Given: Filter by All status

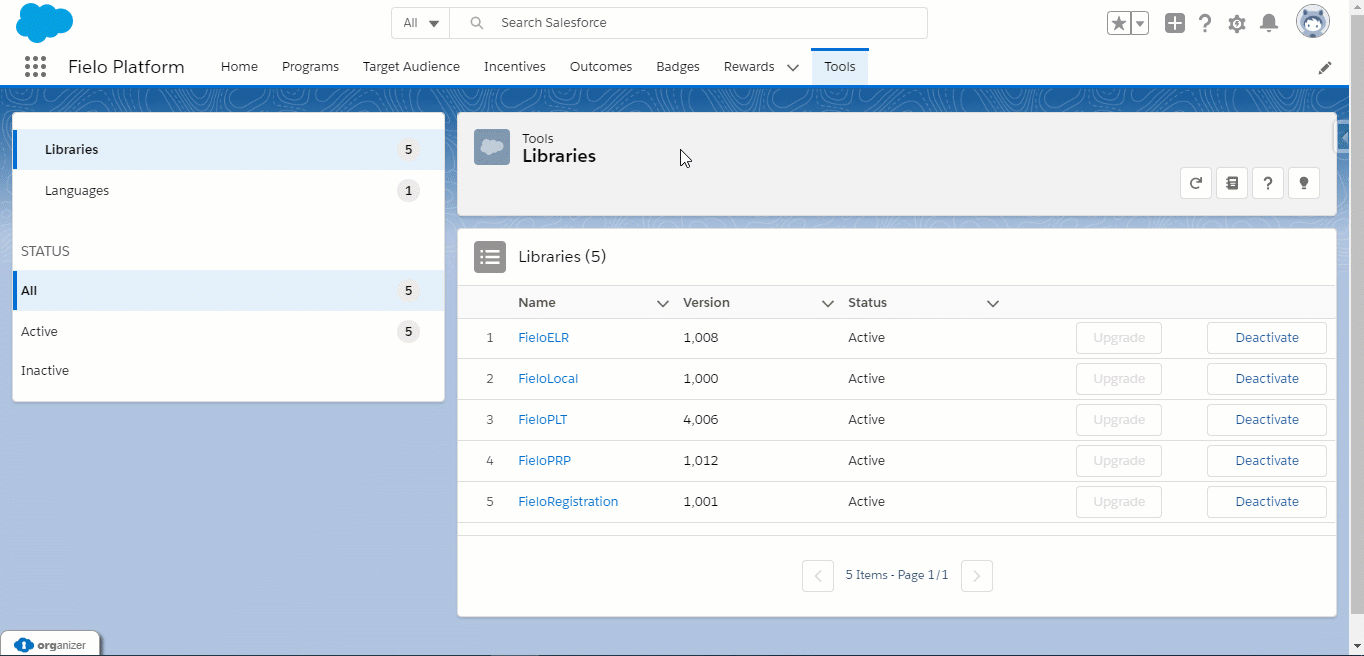Looking at the screenshot, I should (228, 291).
